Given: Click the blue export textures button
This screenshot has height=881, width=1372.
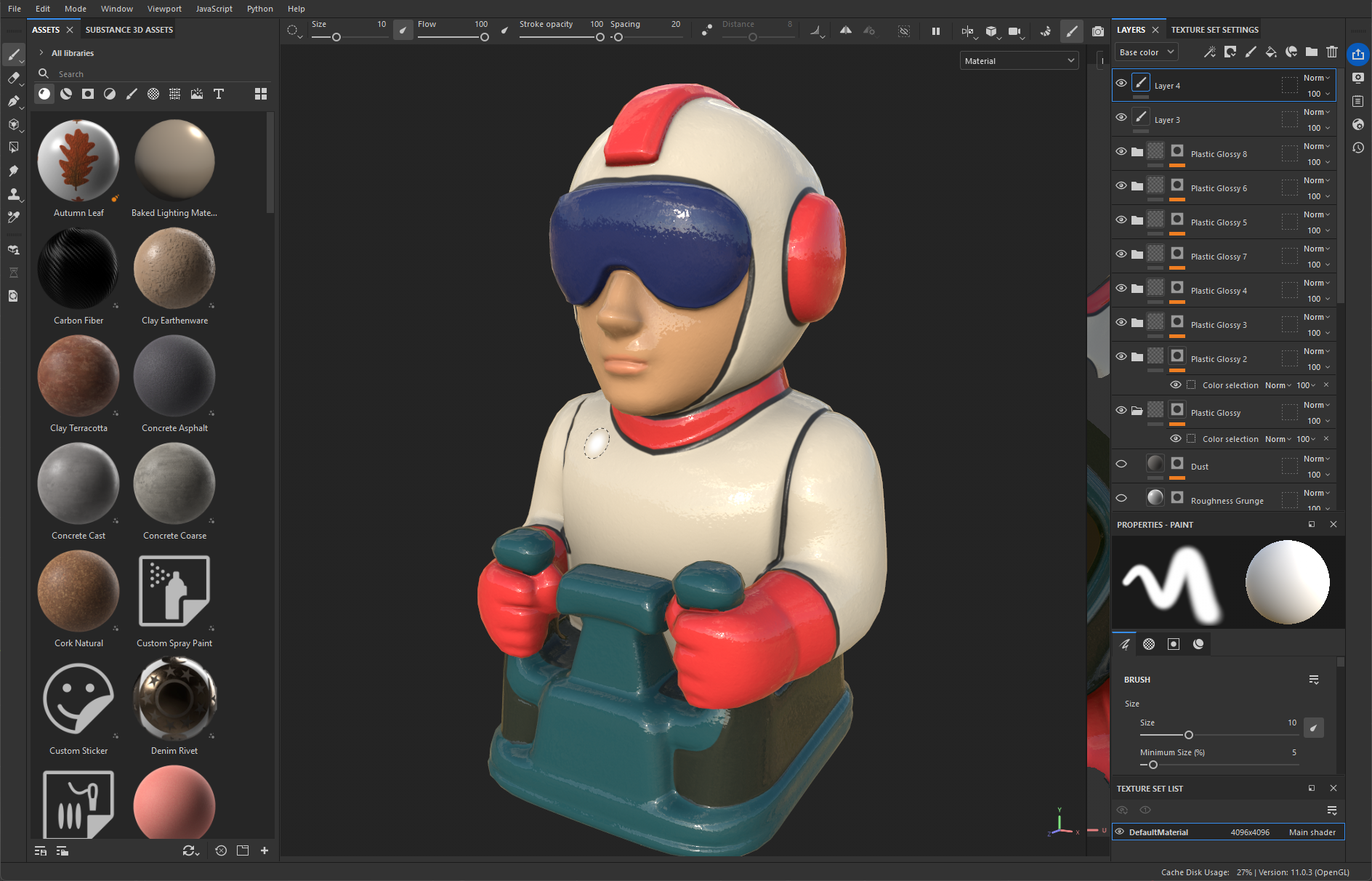Looking at the screenshot, I should (1357, 54).
